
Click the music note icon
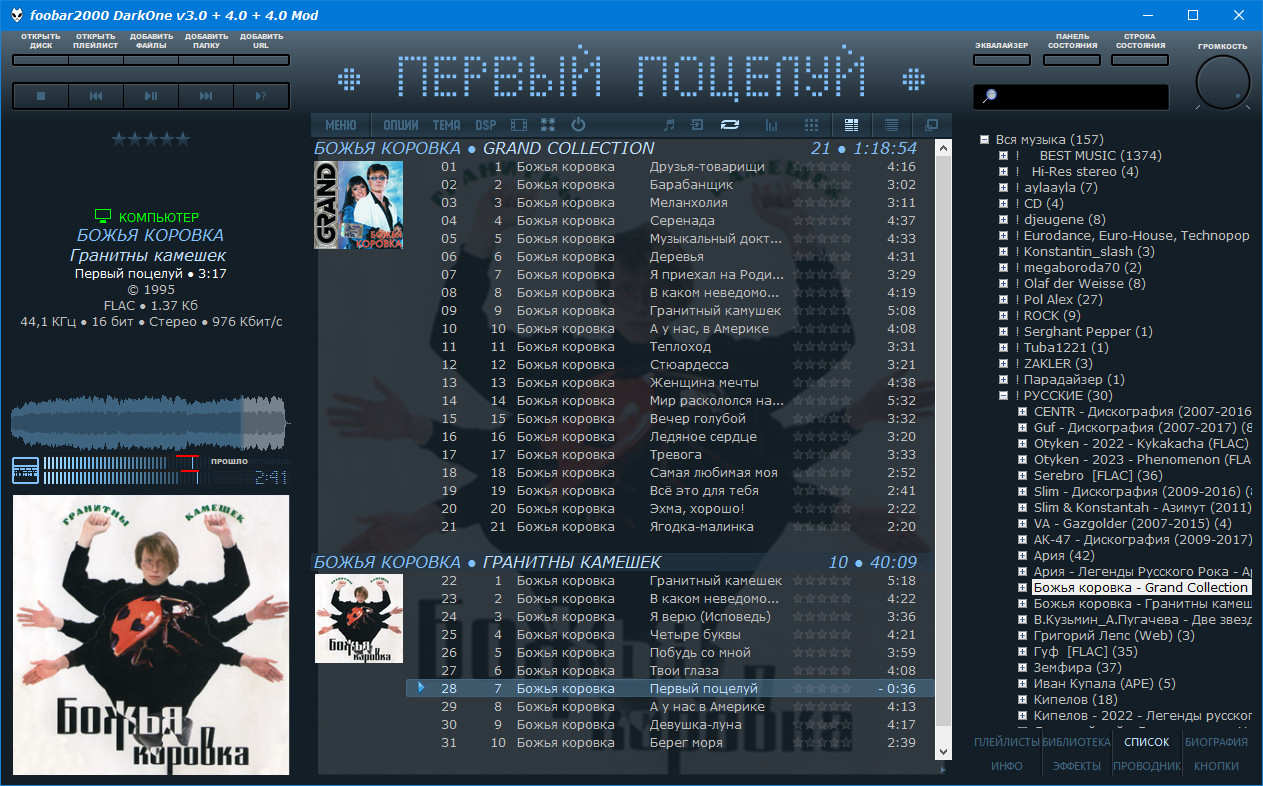[x=670, y=125]
